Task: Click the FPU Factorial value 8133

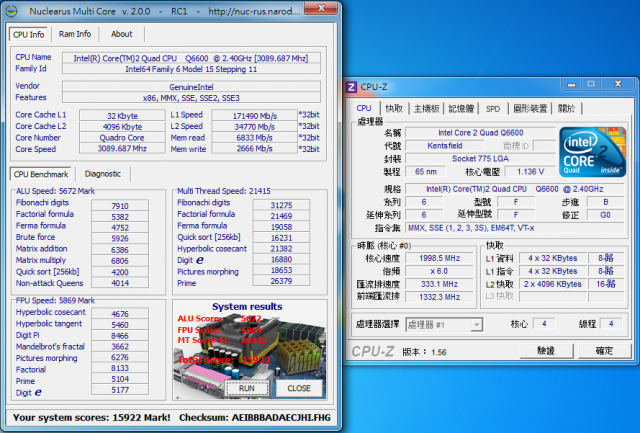Action: click(x=120, y=368)
